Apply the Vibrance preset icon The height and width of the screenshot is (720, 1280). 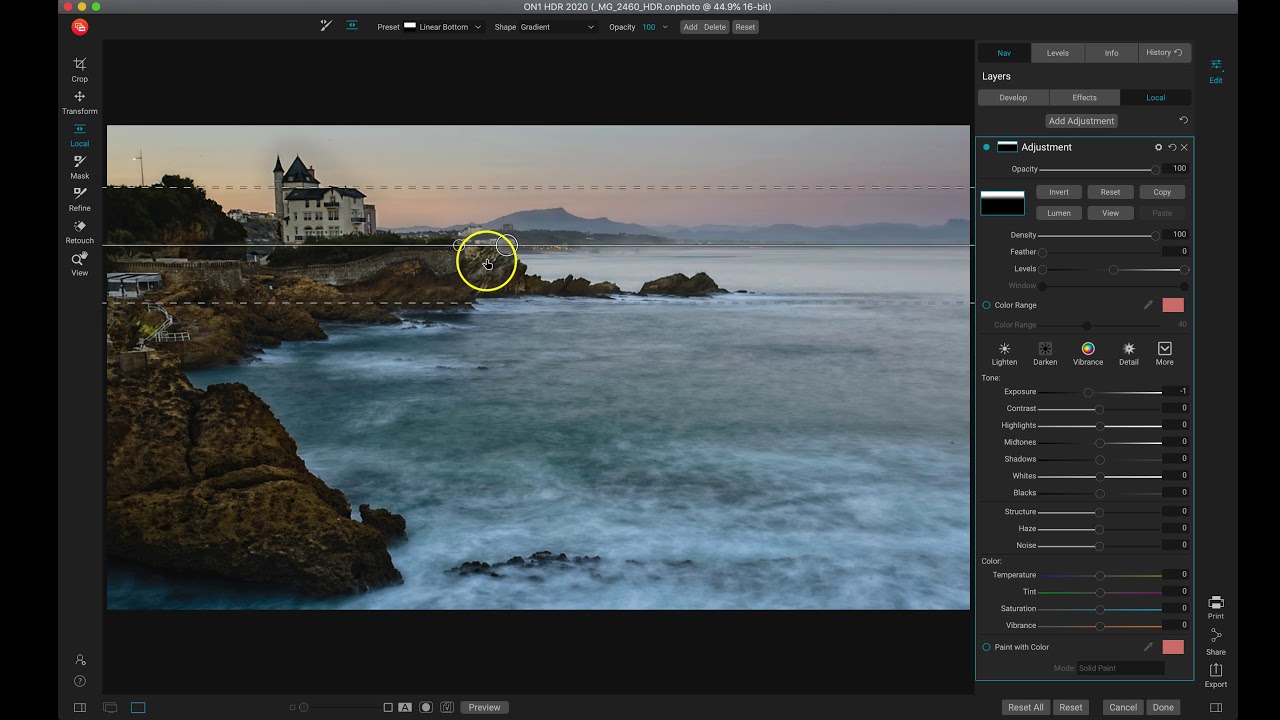(1088, 353)
